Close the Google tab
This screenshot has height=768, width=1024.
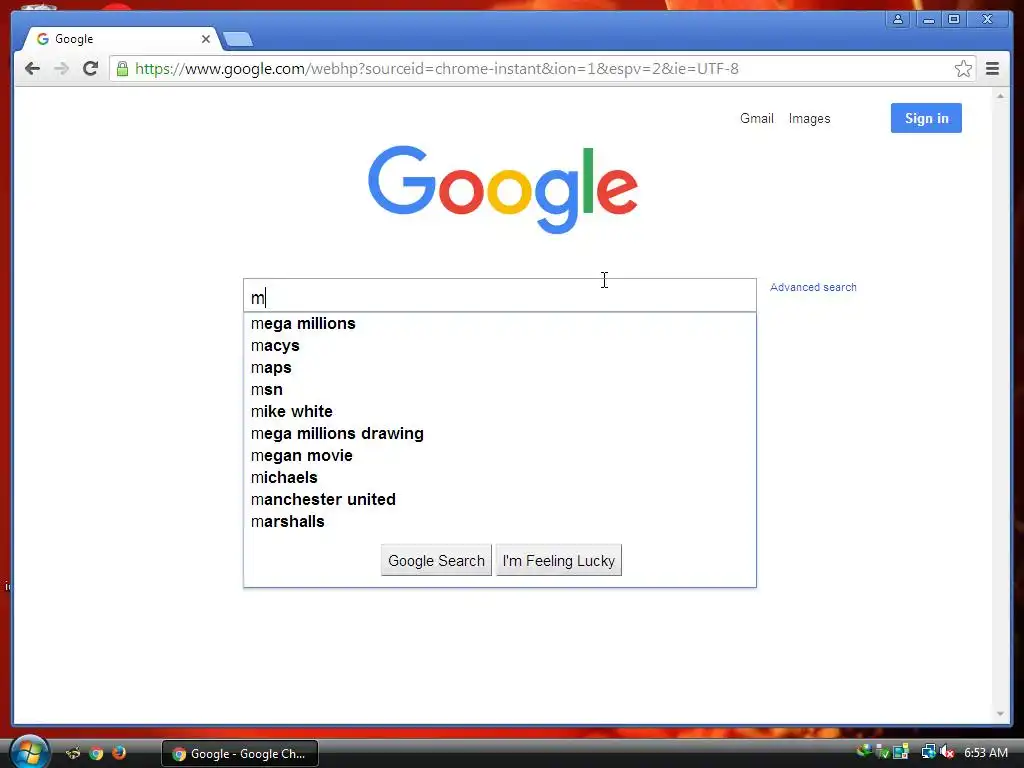point(206,39)
